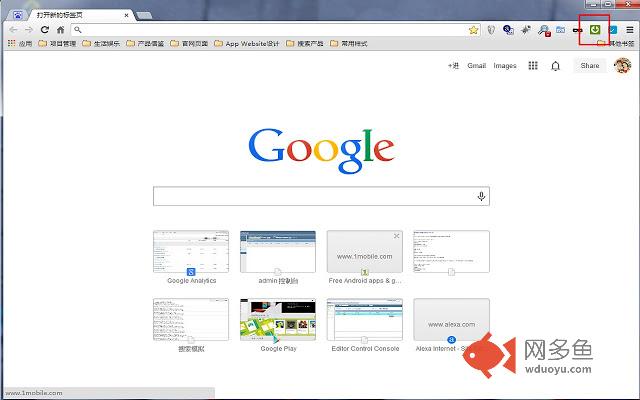Viewport: 640px width, 400px height.
Task: Open Google apps grid launcher
Action: point(533,65)
